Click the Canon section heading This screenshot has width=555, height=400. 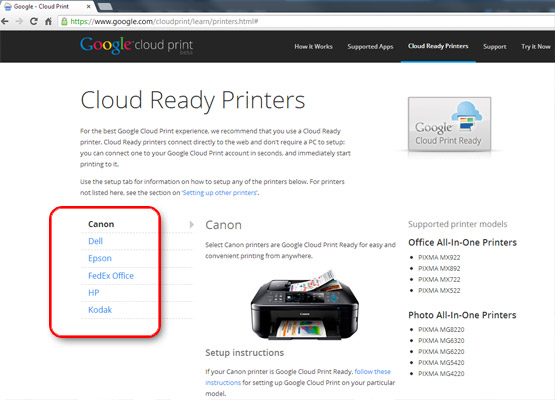(223, 225)
